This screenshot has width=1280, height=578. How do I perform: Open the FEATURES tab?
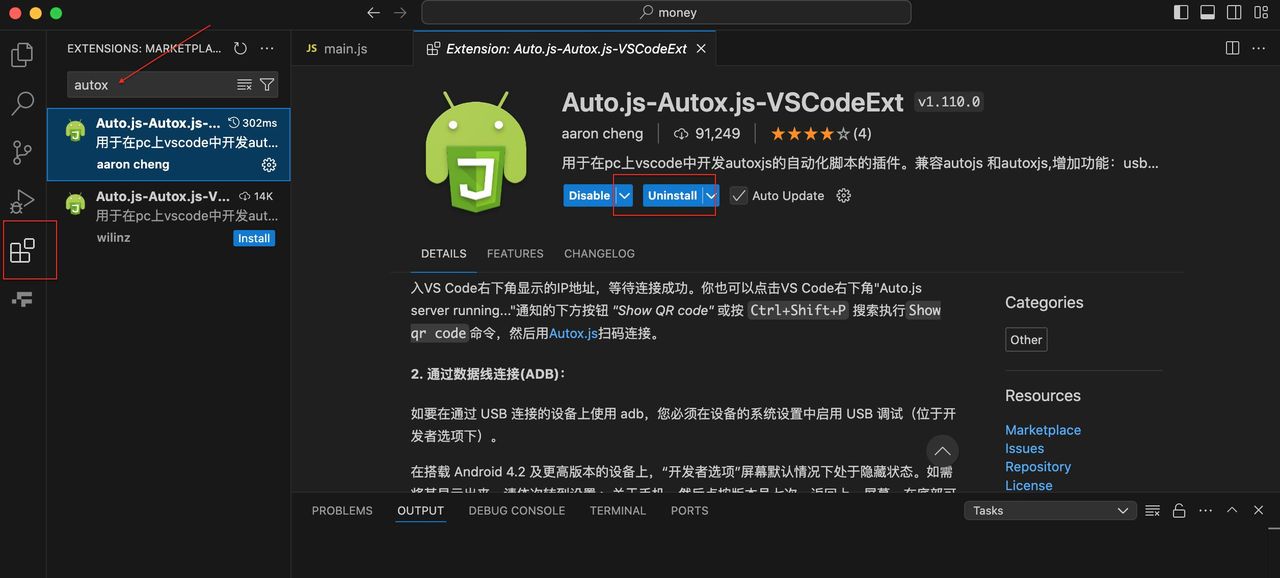(x=515, y=254)
